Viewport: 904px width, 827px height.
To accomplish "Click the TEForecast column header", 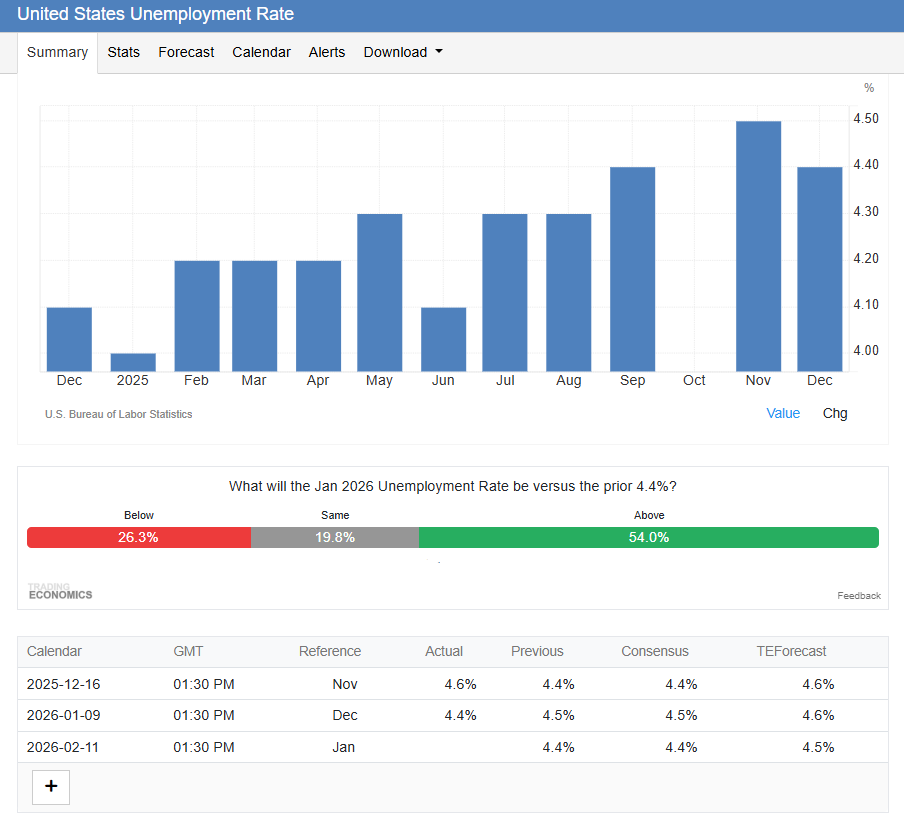I will pyautogui.click(x=791, y=651).
